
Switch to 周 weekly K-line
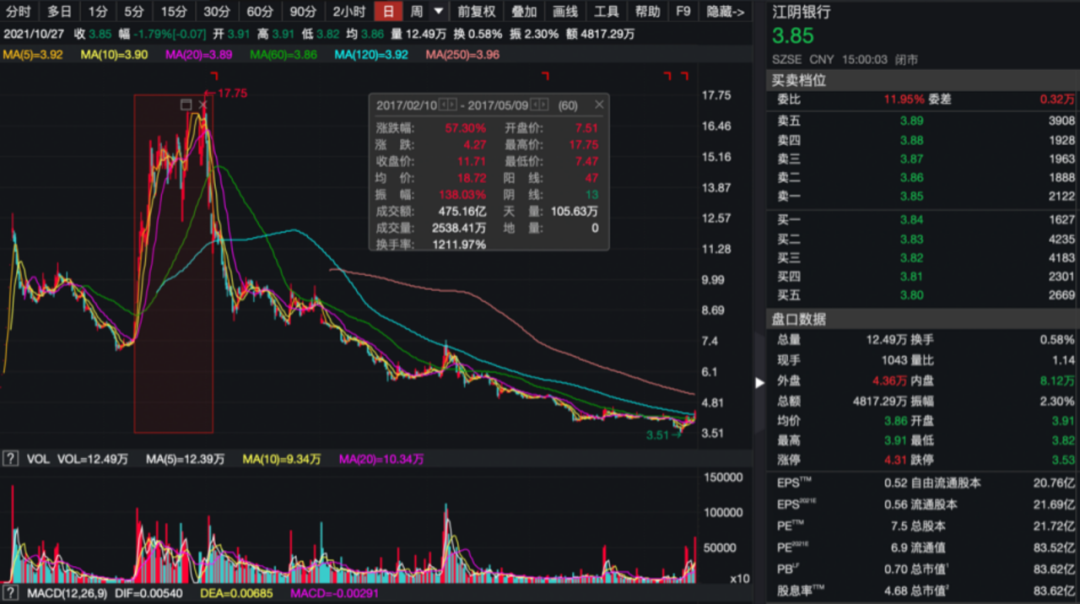(417, 11)
